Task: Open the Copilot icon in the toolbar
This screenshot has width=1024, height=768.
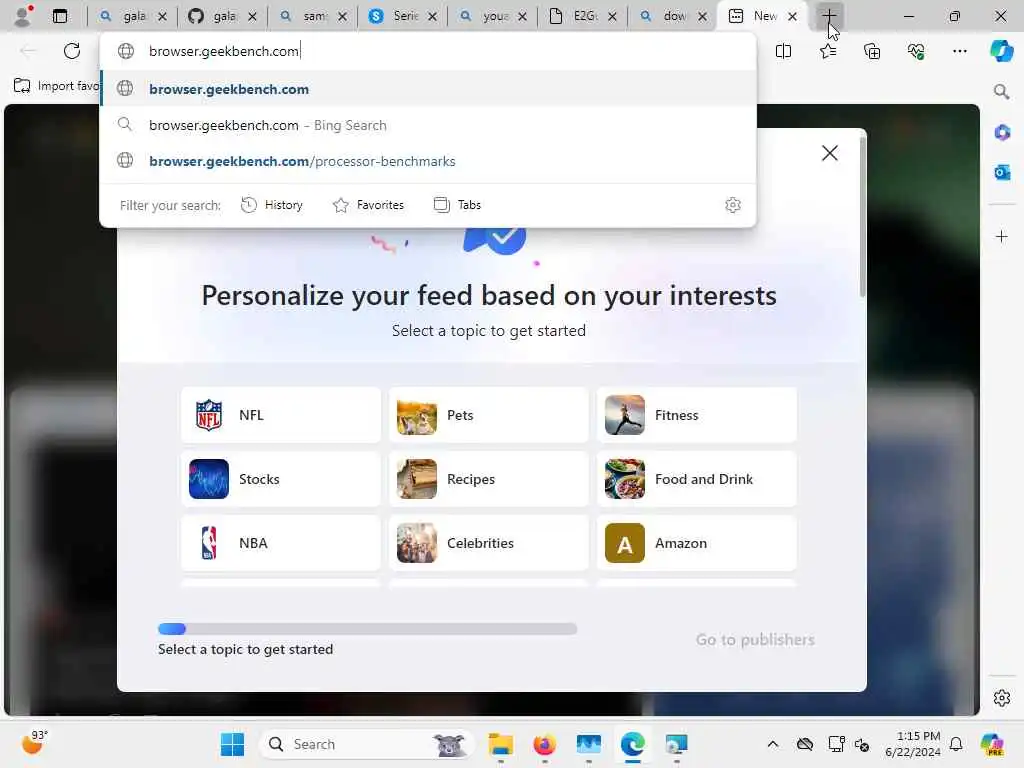Action: (1001, 51)
